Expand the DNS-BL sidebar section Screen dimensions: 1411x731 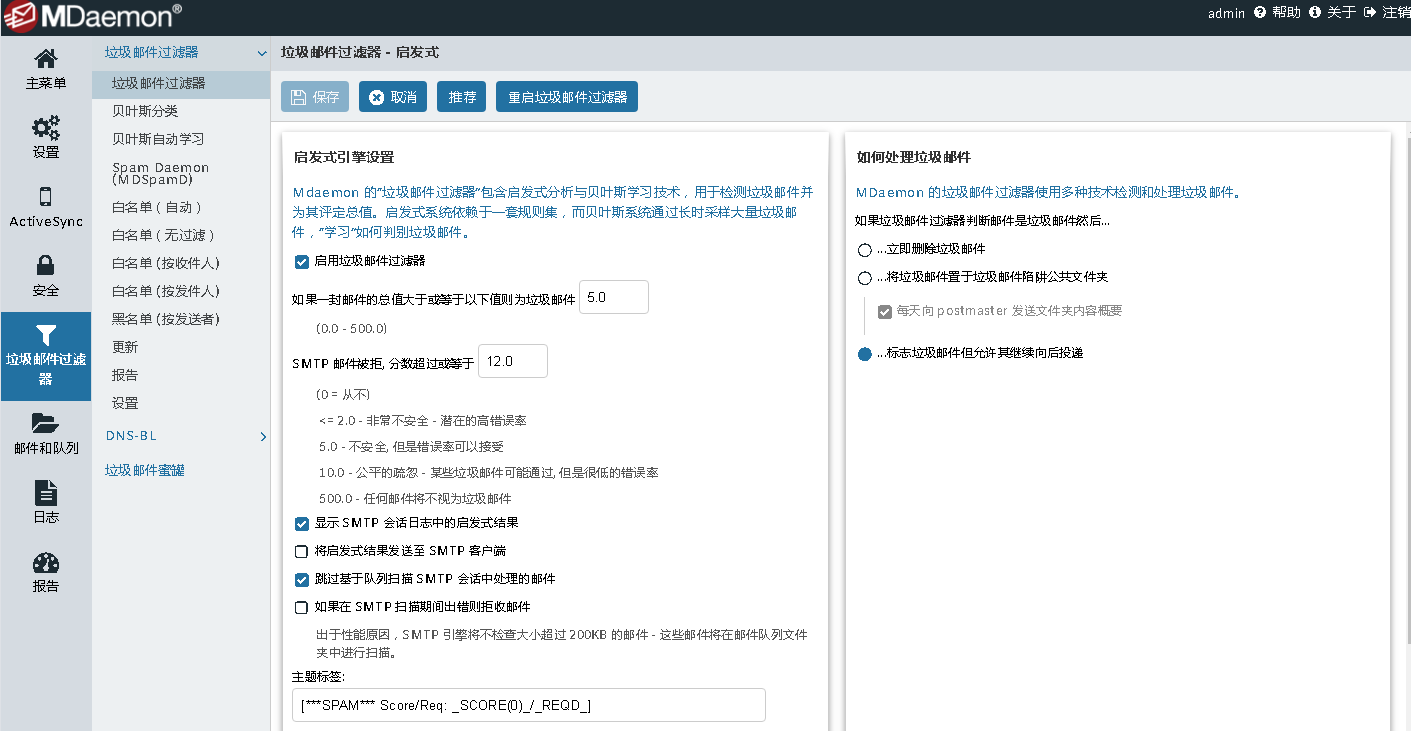263,436
